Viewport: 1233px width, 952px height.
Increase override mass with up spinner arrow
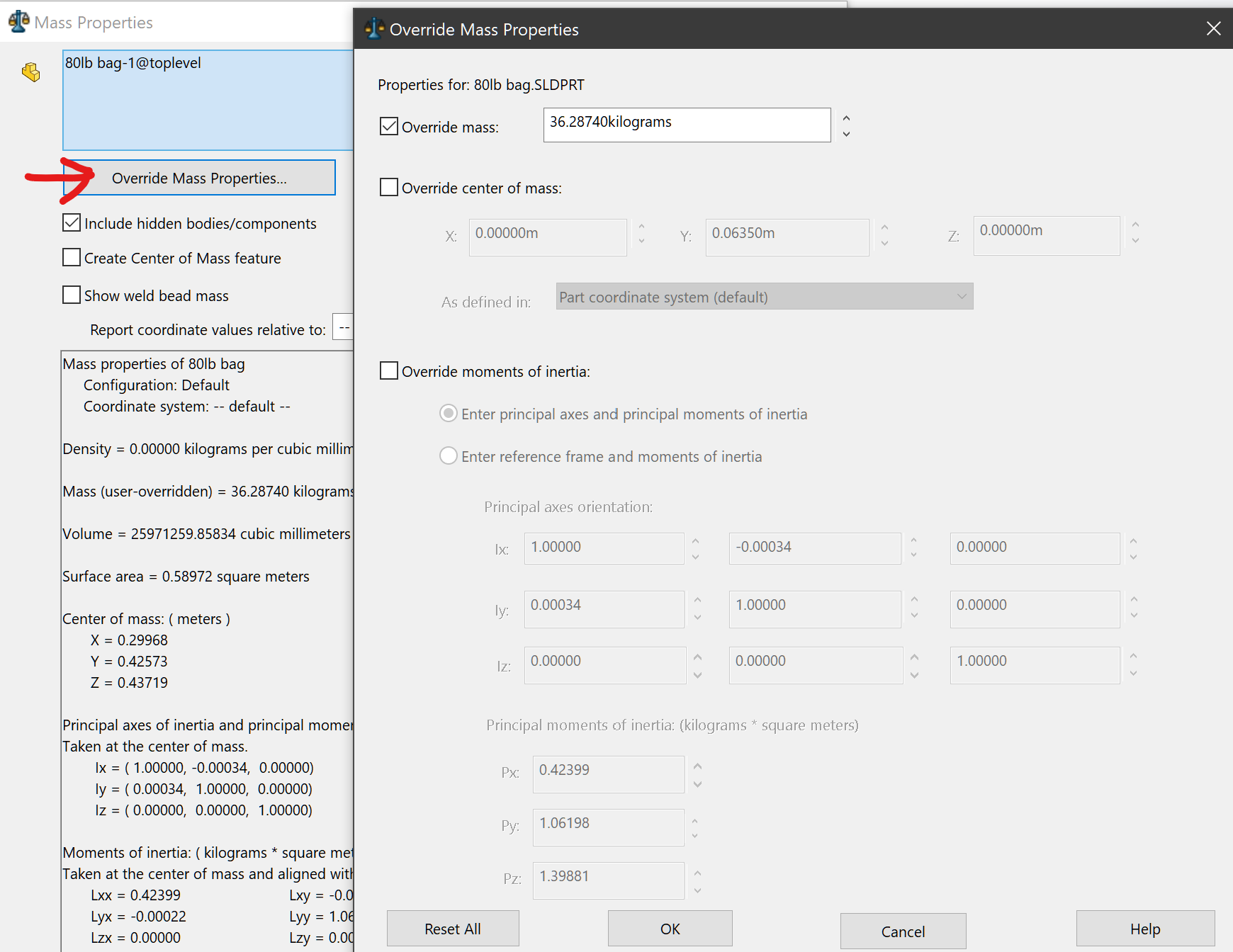(x=846, y=118)
